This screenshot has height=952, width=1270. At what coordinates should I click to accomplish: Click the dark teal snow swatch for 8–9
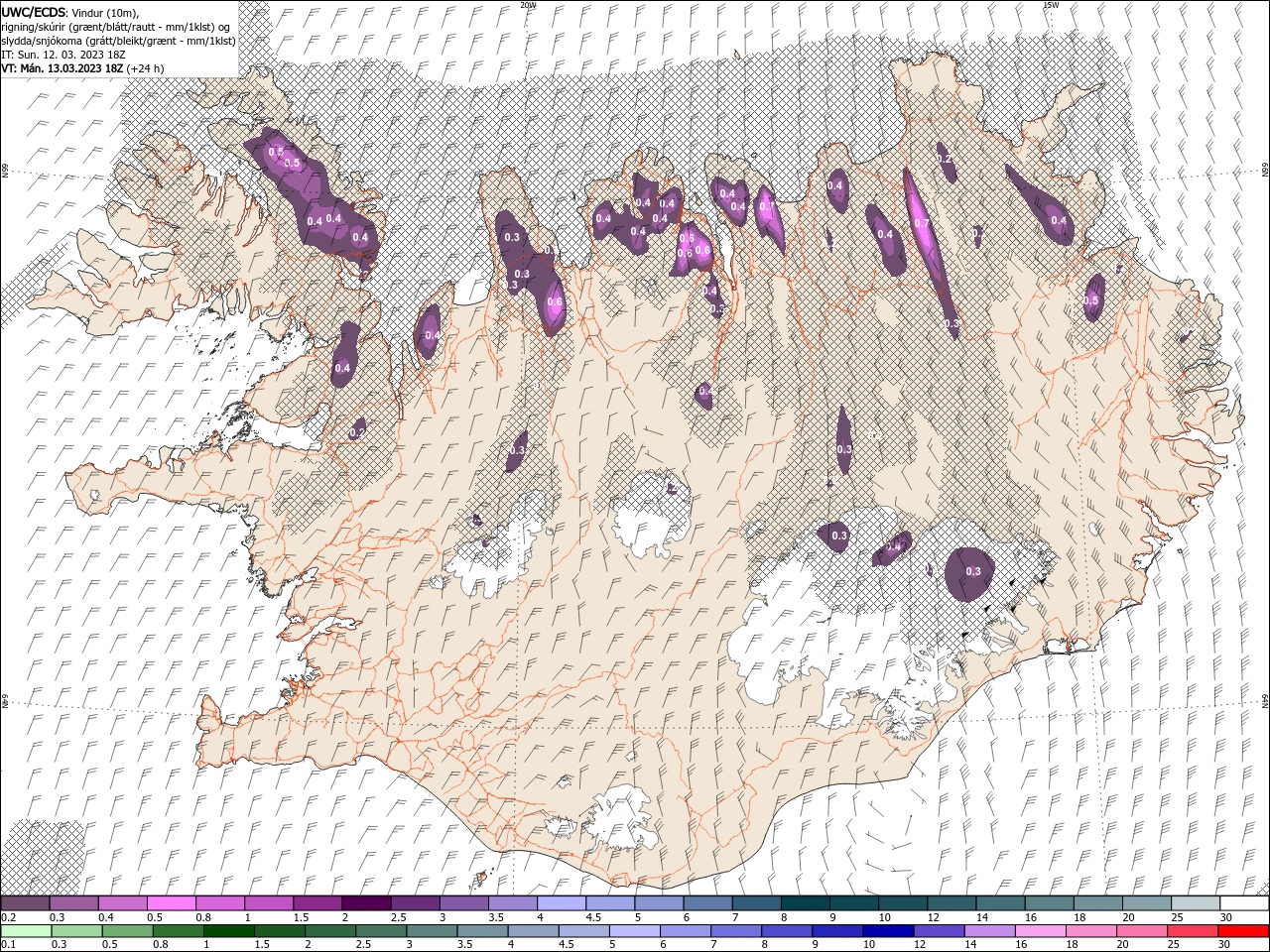[805, 902]
